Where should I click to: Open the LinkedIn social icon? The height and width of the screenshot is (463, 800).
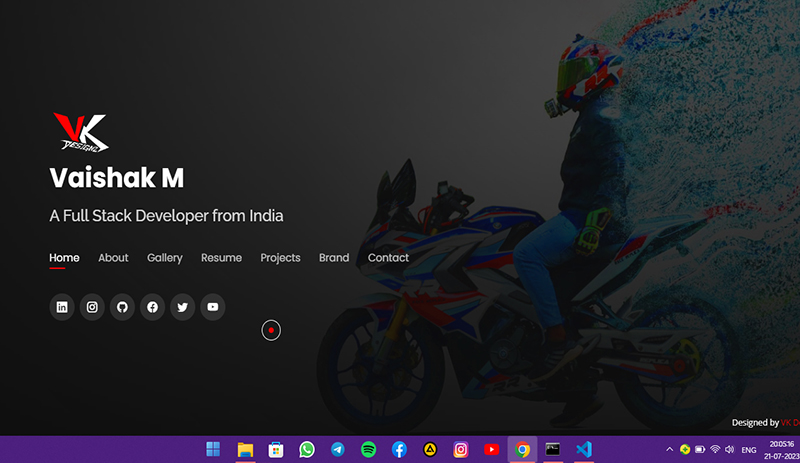click(62, 307)
